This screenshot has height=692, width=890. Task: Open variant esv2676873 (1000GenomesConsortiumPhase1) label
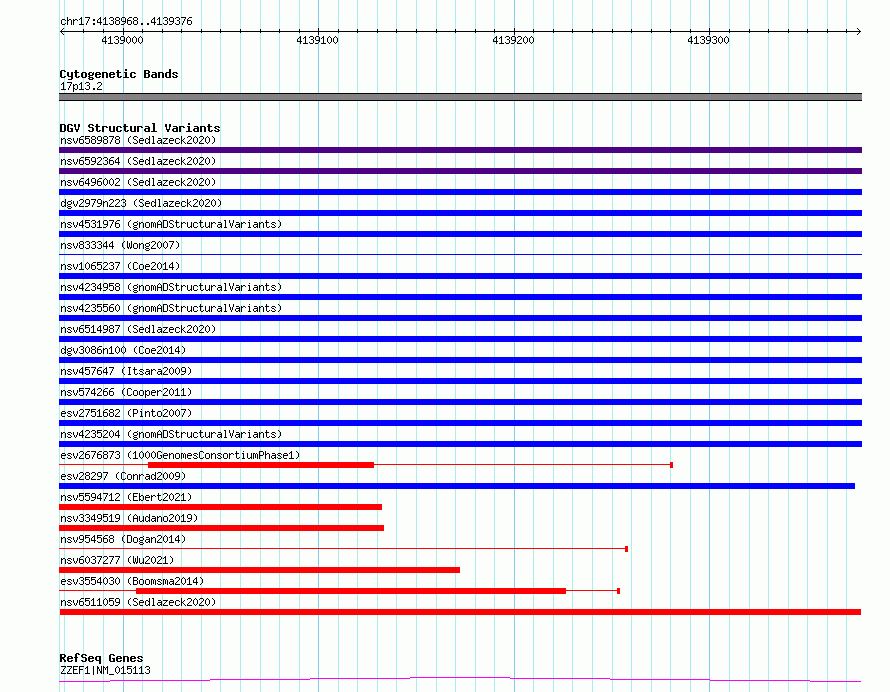pos(180,455)
